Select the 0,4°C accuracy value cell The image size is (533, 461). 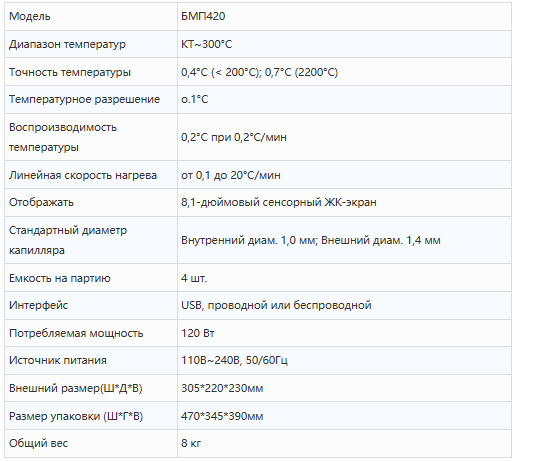344,72
